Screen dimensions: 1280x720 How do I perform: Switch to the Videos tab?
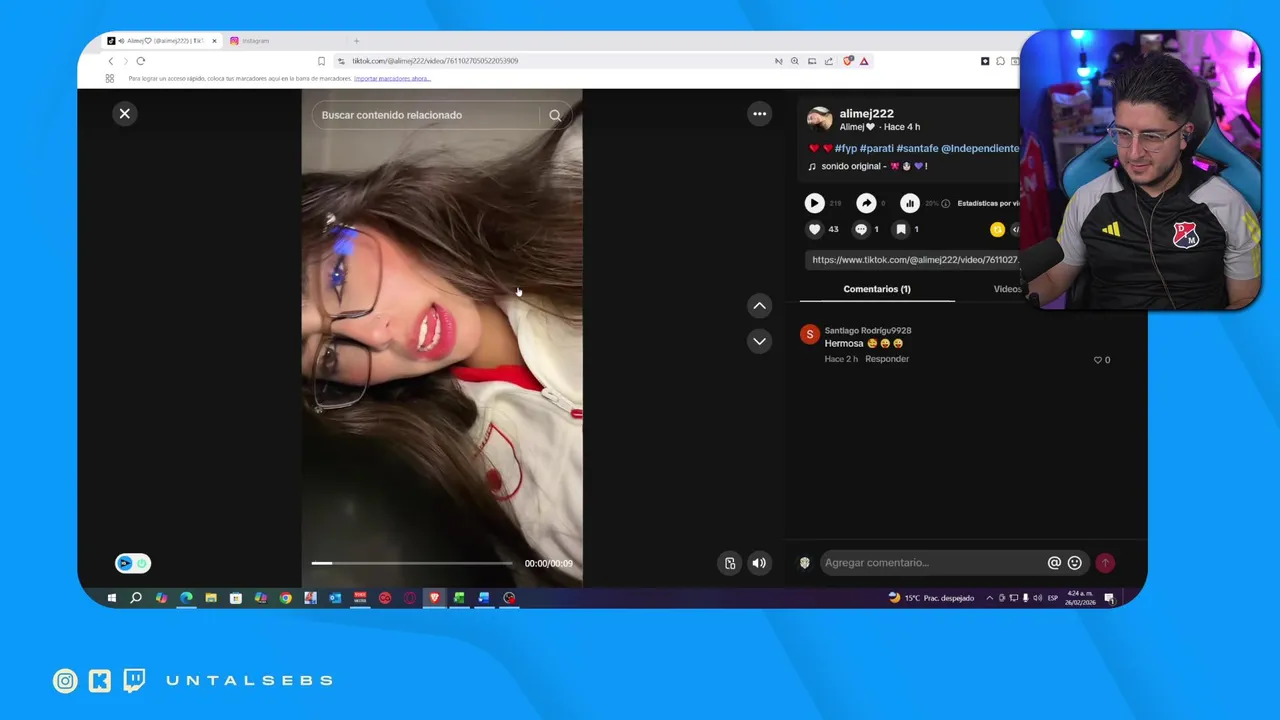tap(1006, 289)
